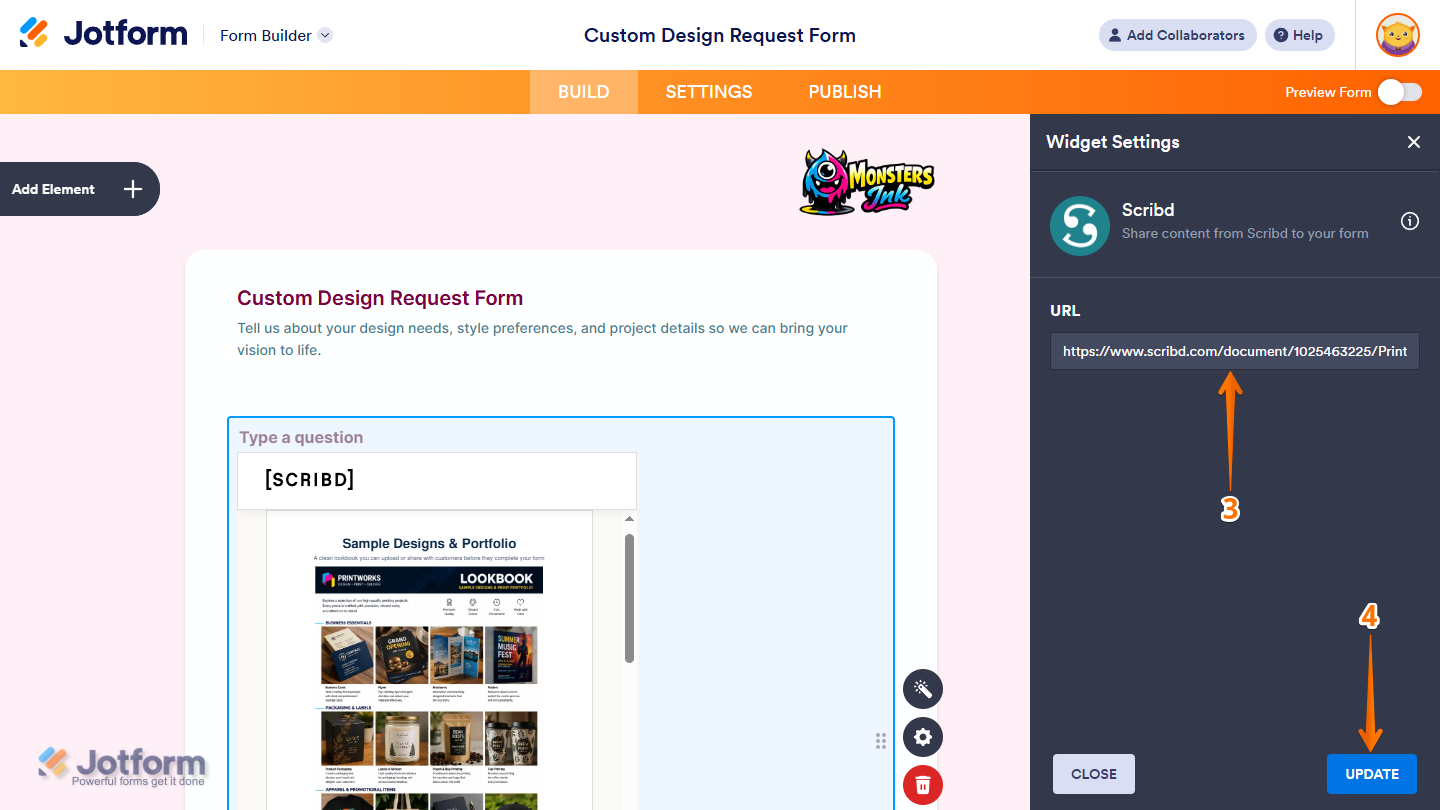Select the magic wand widget icon

pos(922,689)
